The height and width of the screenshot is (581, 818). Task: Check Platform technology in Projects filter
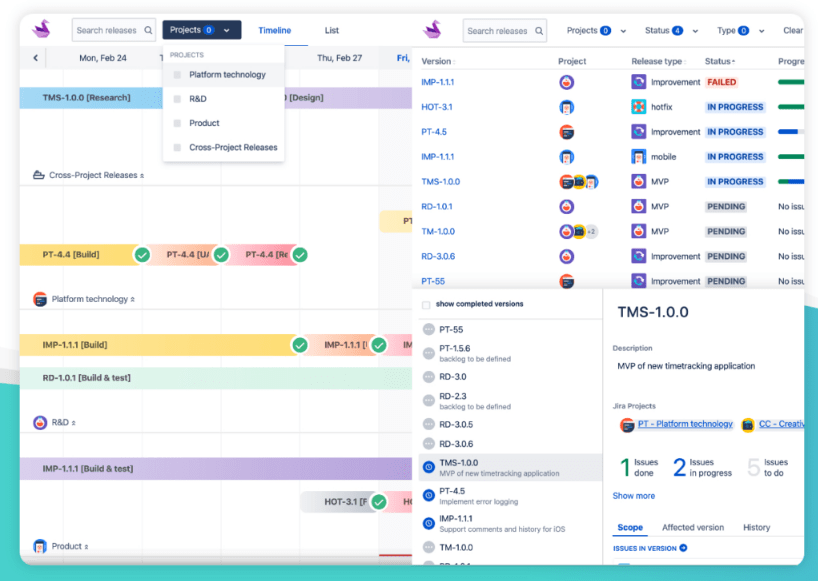(x=177, y=74)
